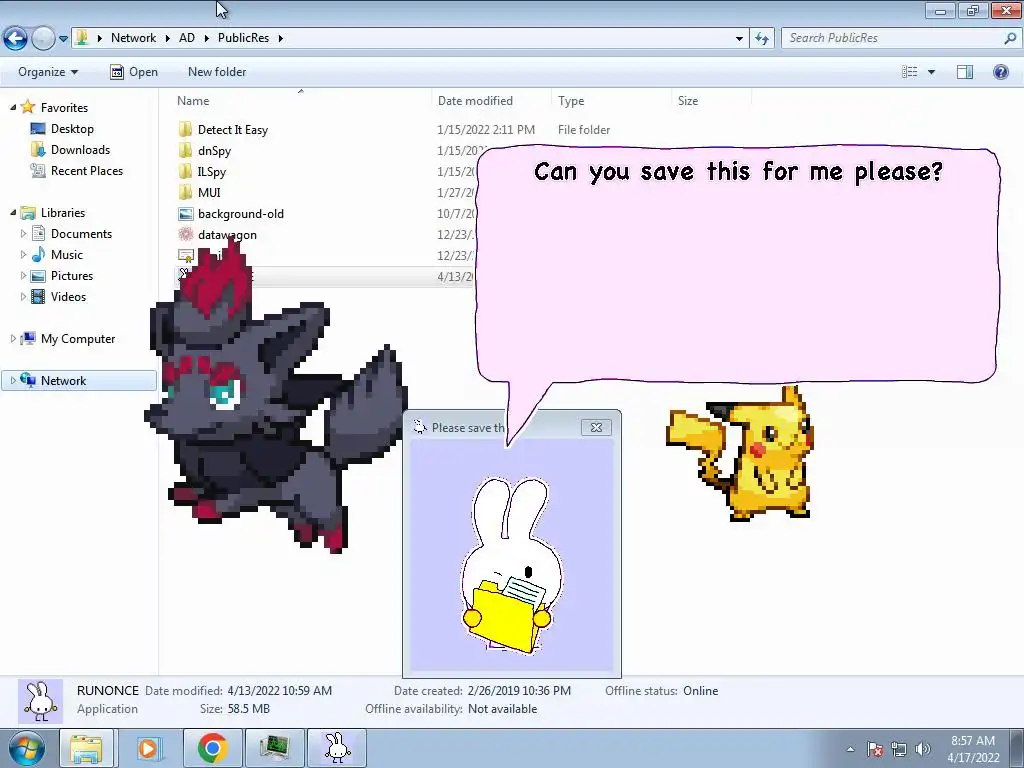Expand the My Computer node
The width and height of the screenshot is (1024, 768).
pos(13,338)
